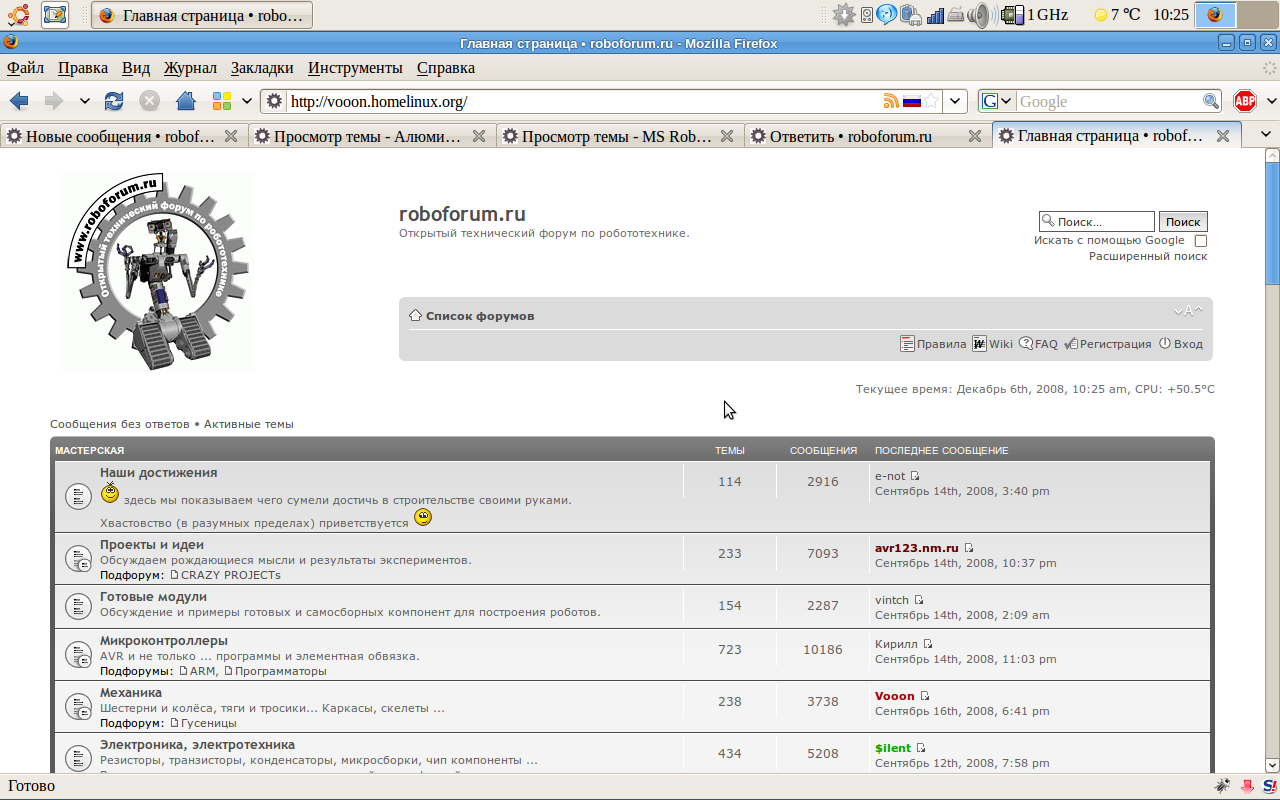The image size is (1280, 800).
Task: Expand the back/forward history dropdown arrow
Action: tap(85, 101)
